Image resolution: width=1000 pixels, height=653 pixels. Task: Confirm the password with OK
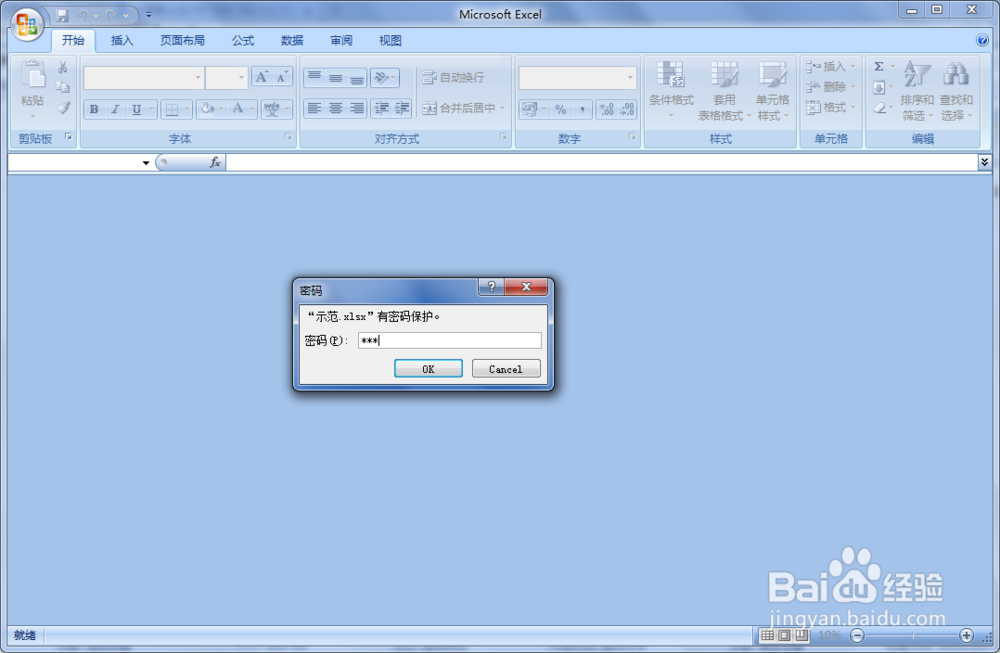click(428, 369)
